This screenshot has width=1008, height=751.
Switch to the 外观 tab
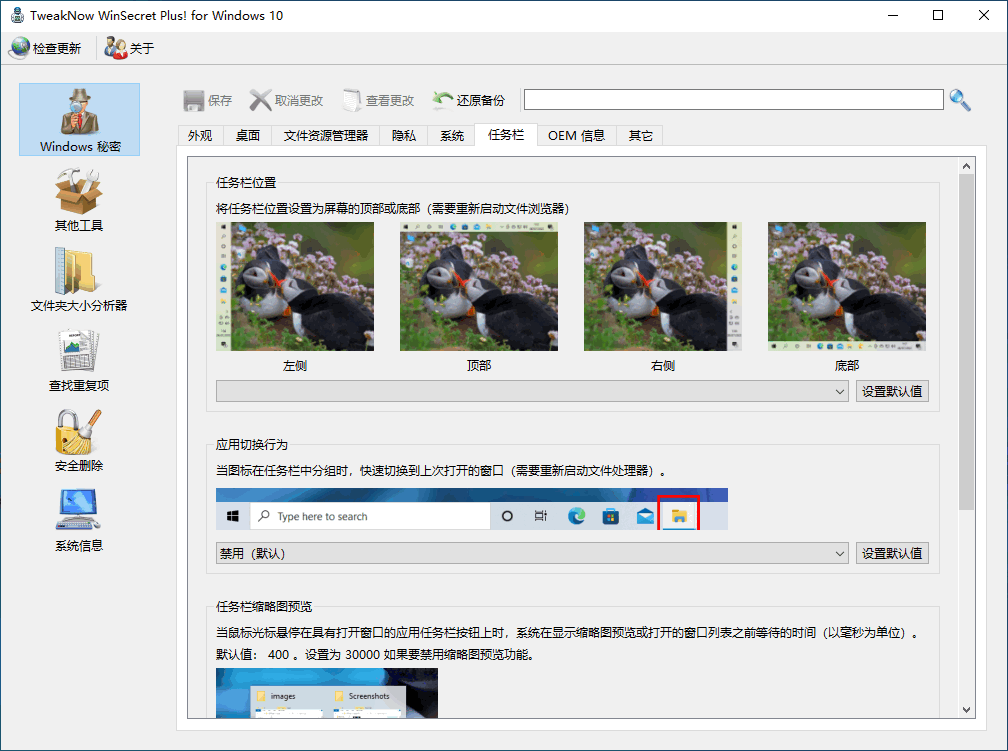click(200, 136)
